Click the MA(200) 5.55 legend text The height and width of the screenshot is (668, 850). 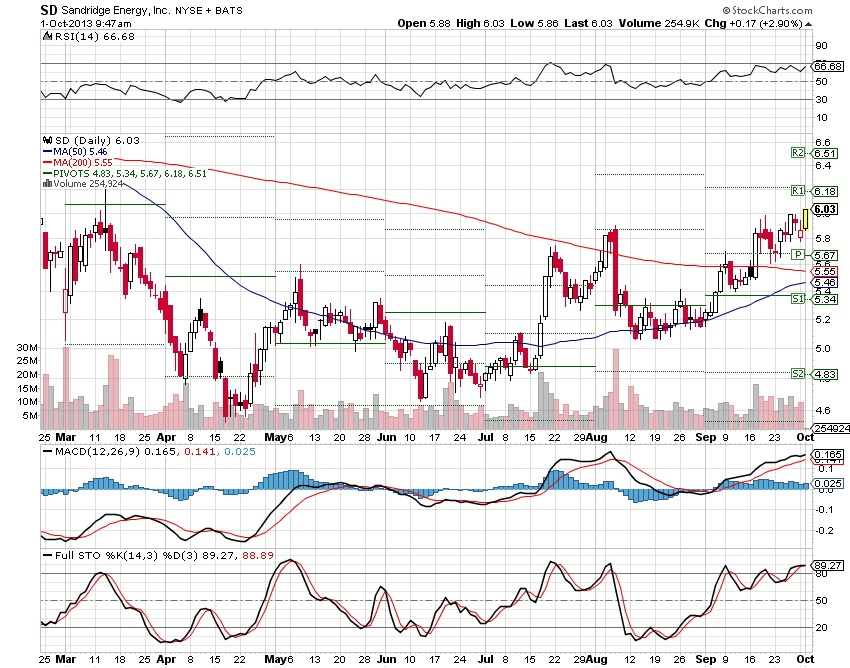pos(83,163)
